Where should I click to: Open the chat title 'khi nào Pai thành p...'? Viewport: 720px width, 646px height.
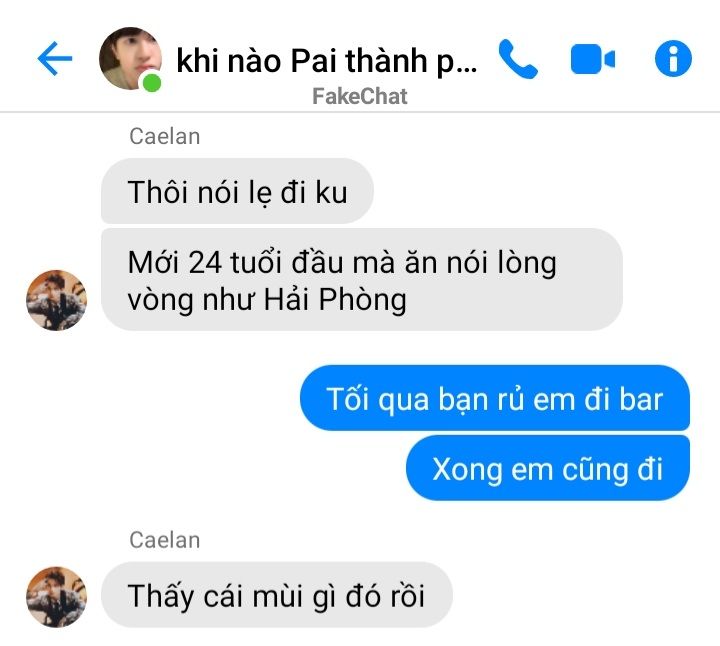pyautogui.click(x=326, y=61)
